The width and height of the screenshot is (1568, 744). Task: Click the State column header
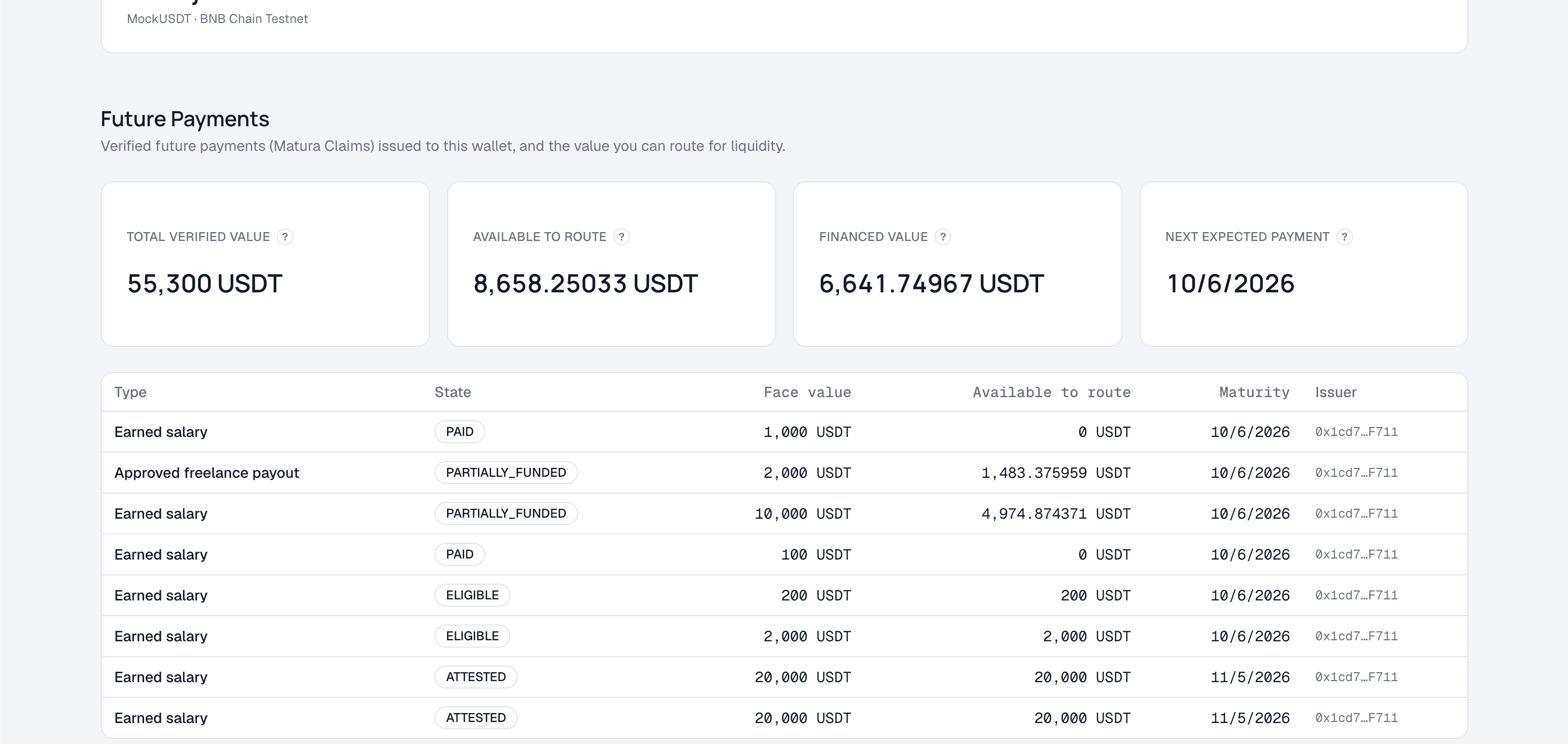453,392
